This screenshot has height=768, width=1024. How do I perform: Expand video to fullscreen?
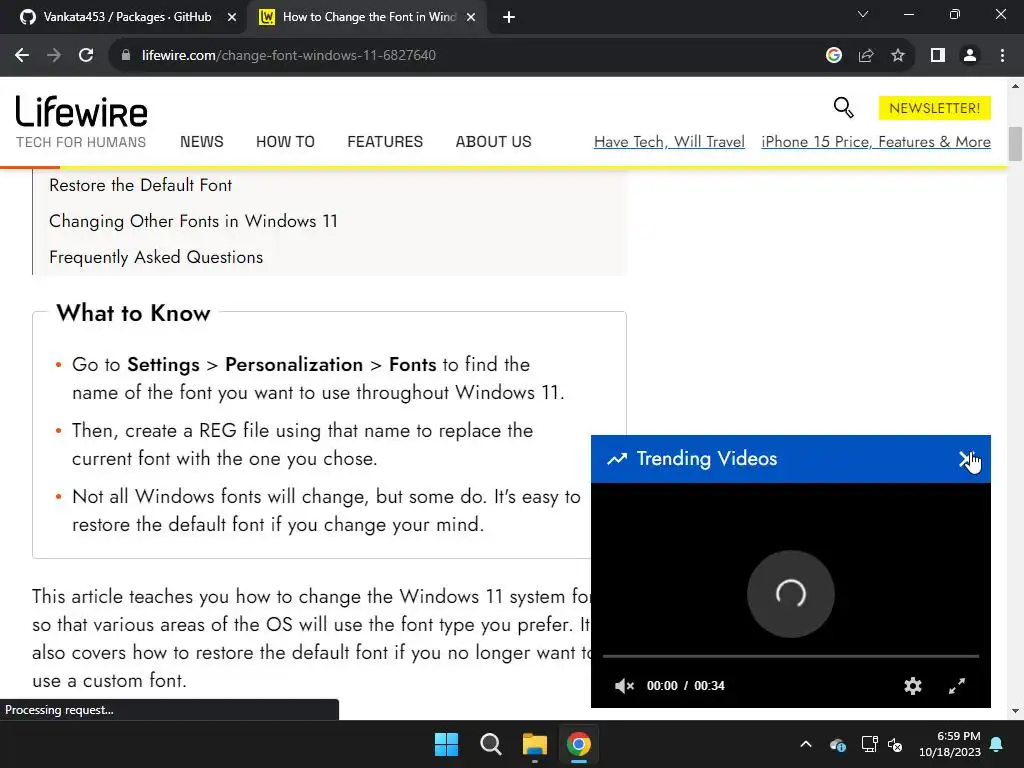957,686
